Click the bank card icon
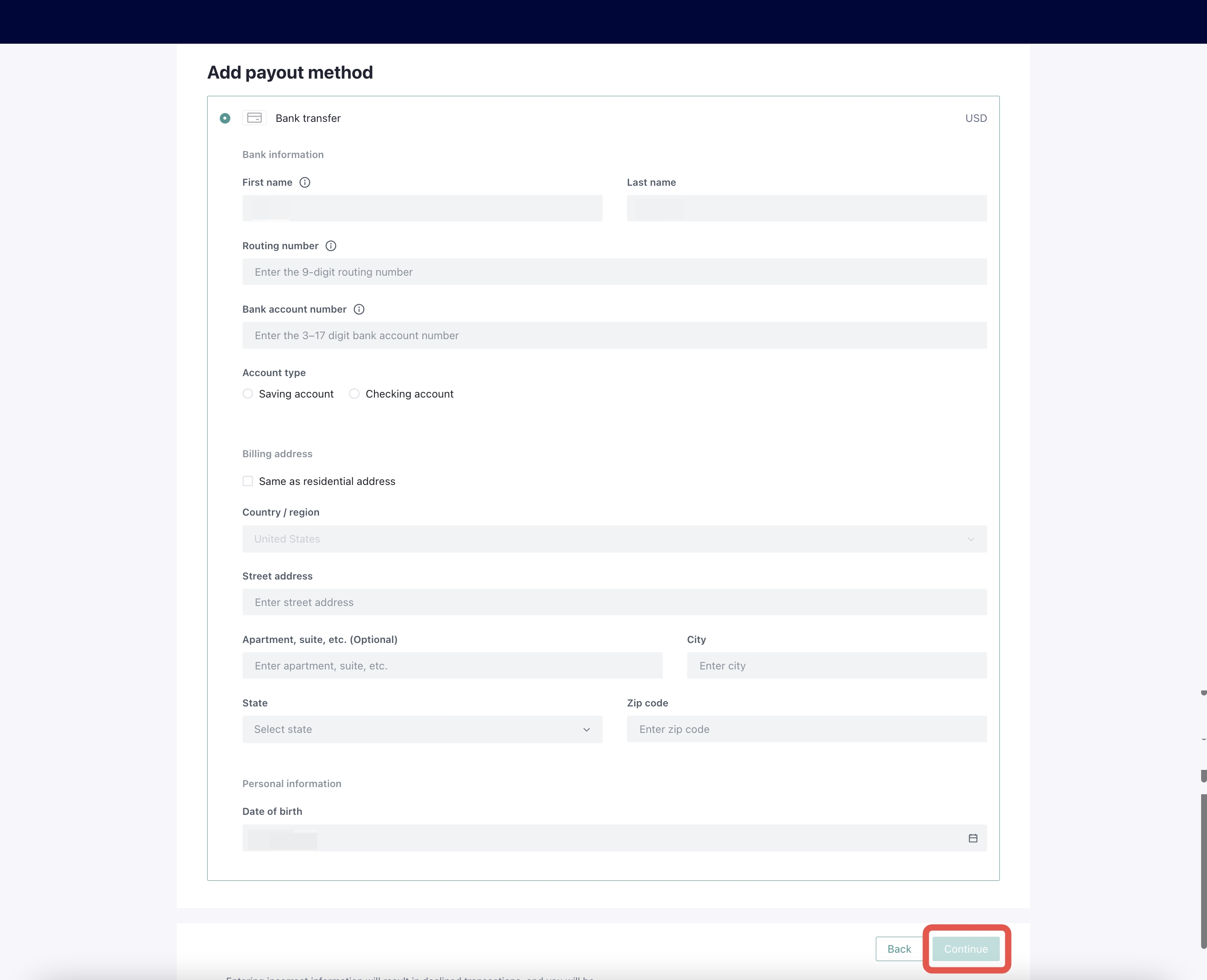 click(254, 118)
